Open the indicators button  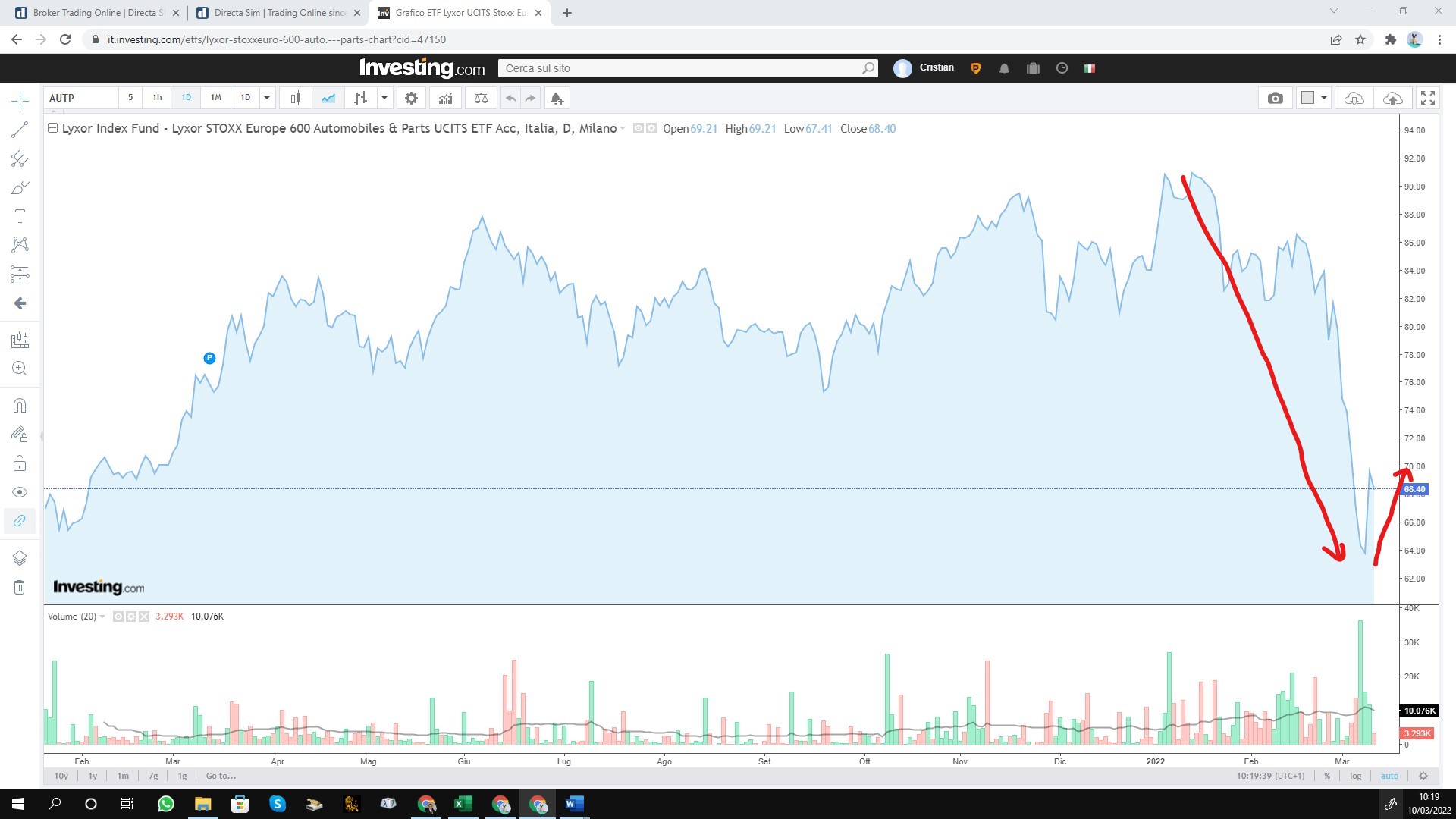(445, 98)
